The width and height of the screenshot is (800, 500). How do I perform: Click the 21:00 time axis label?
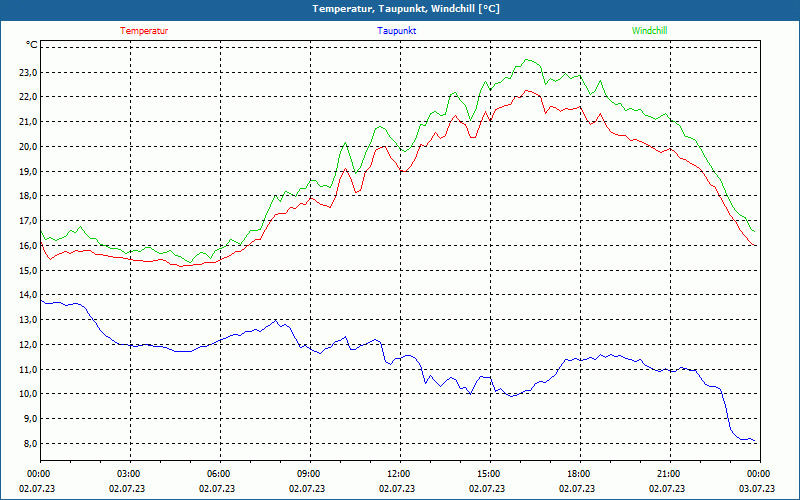click(x=670, y=474)
